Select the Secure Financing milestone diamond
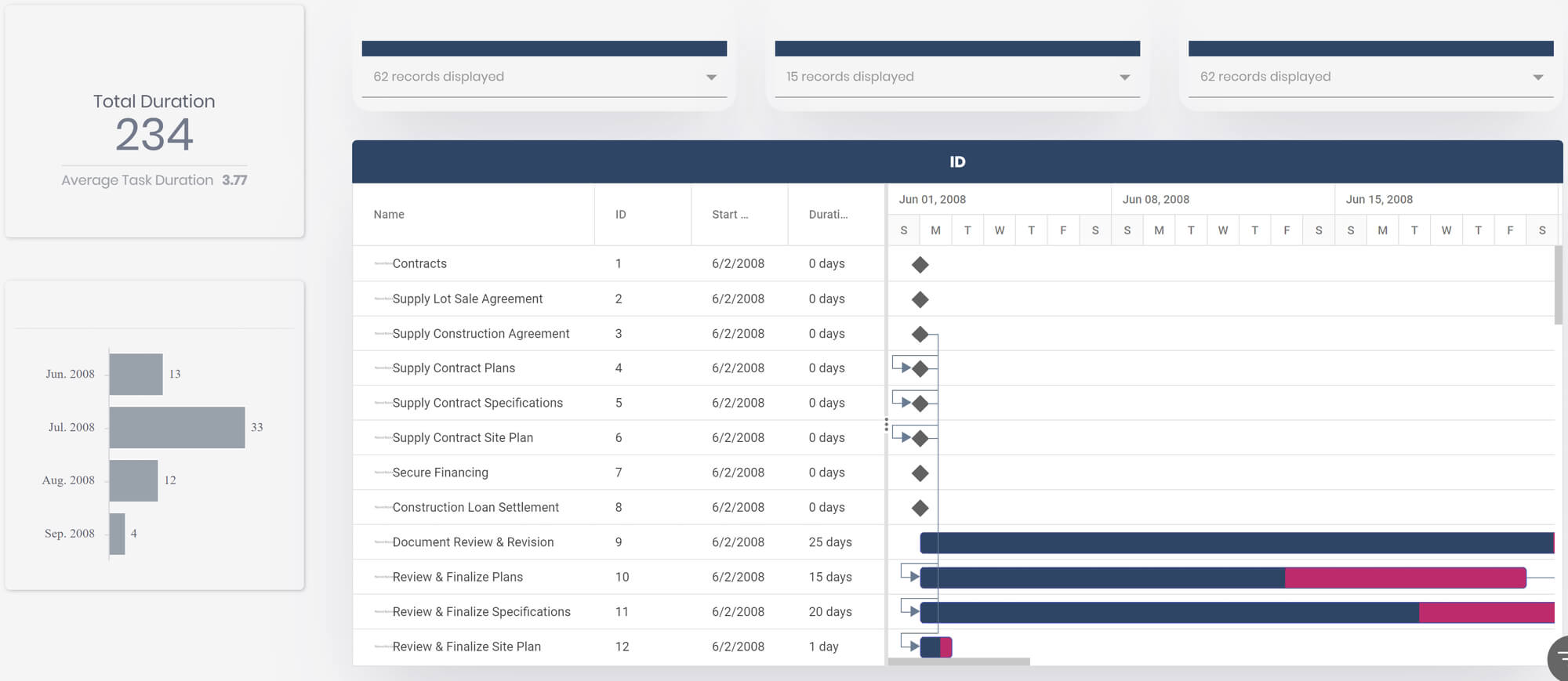This screenshot has width=1568, height=681. [920, 473]
